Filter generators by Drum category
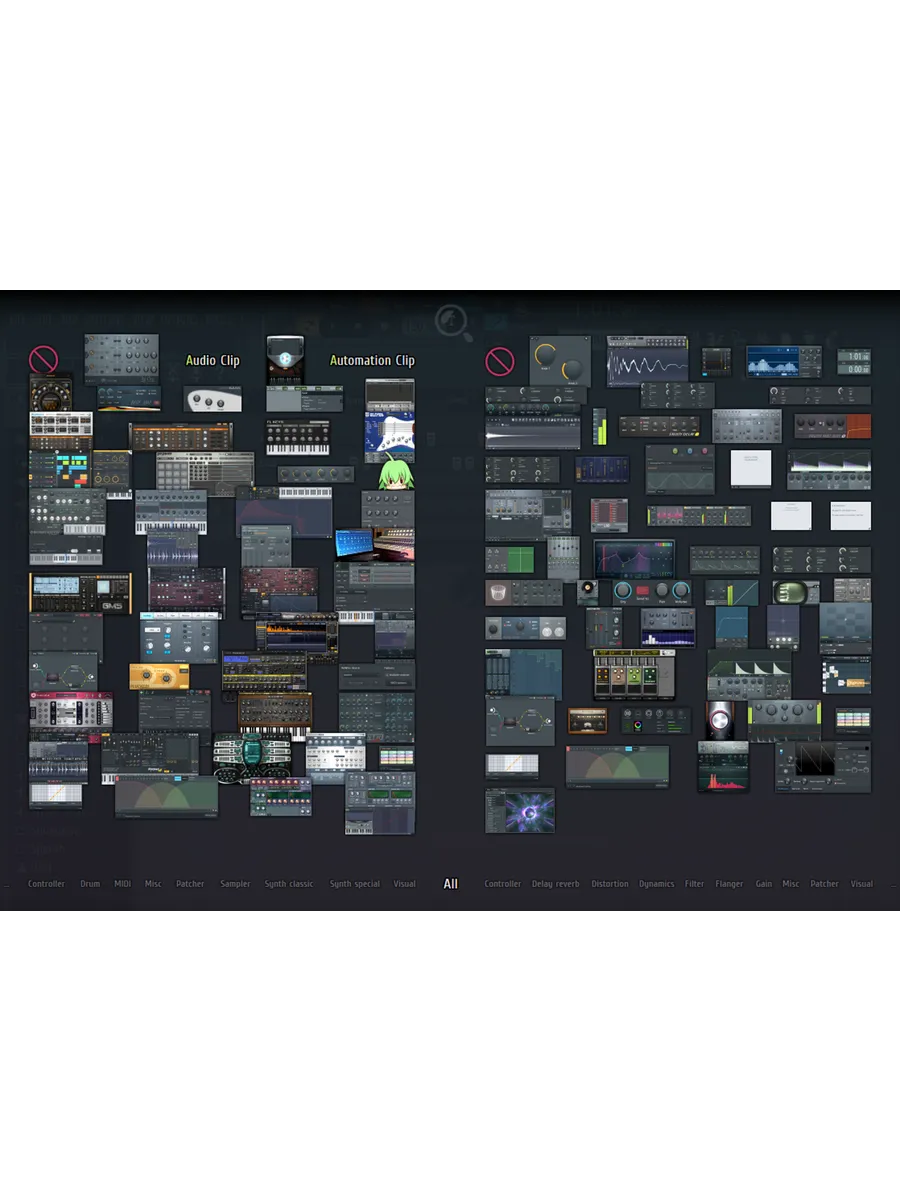 90,884
